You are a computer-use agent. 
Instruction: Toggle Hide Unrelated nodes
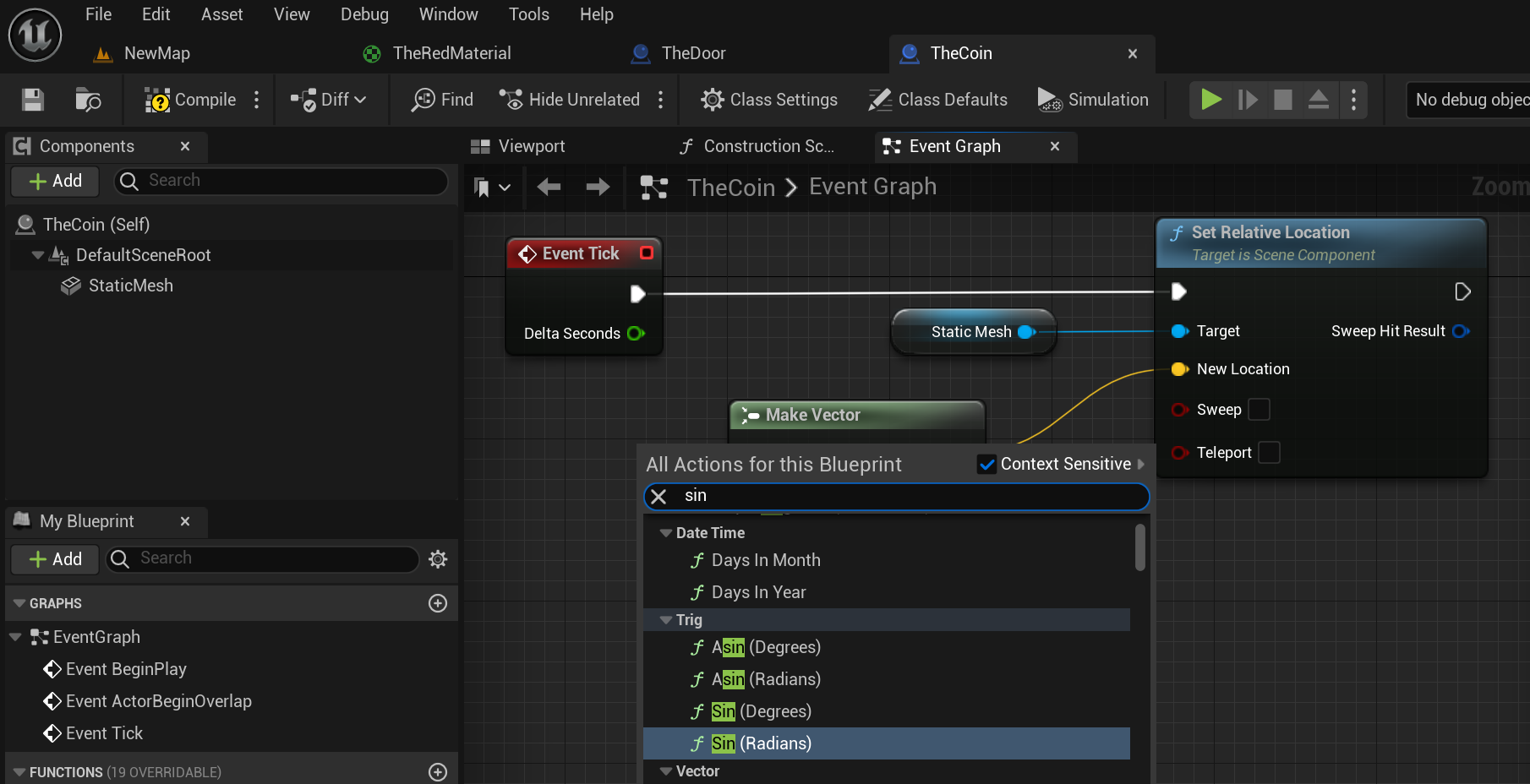[x=570, y=100]
